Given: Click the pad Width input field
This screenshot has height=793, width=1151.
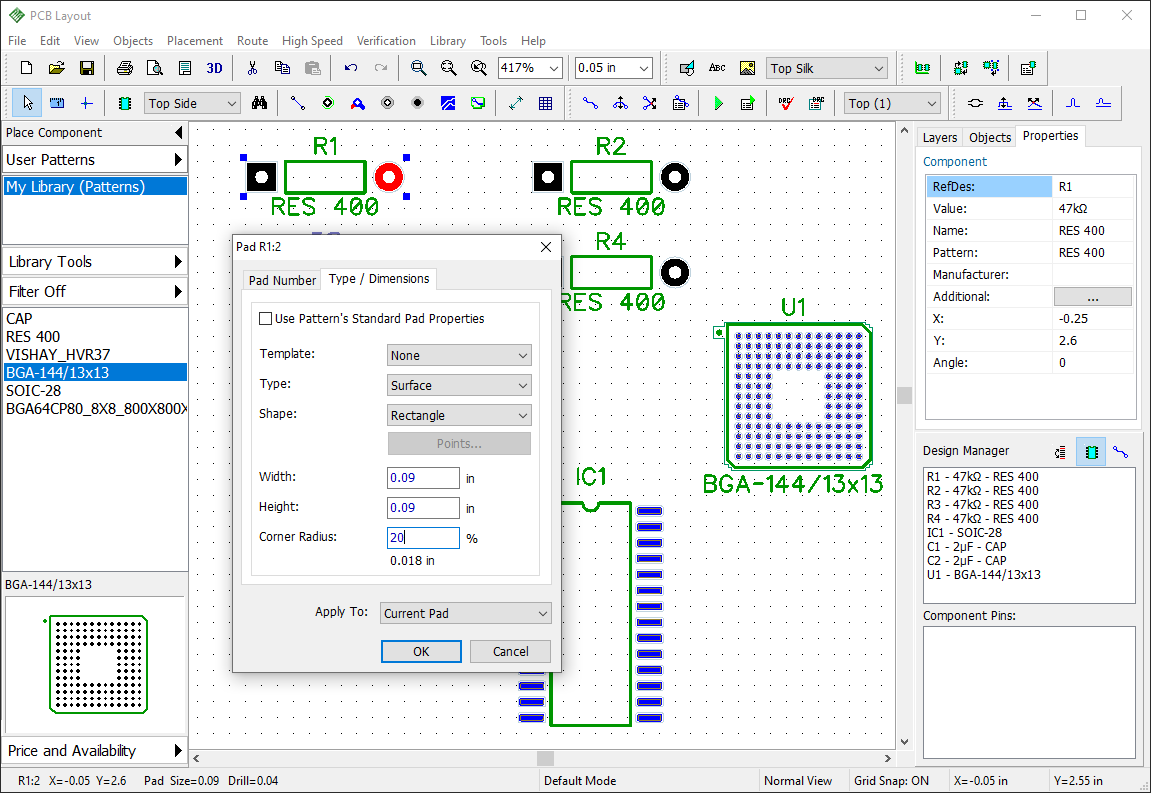Looking at the screenshot, I should (424, 478).
